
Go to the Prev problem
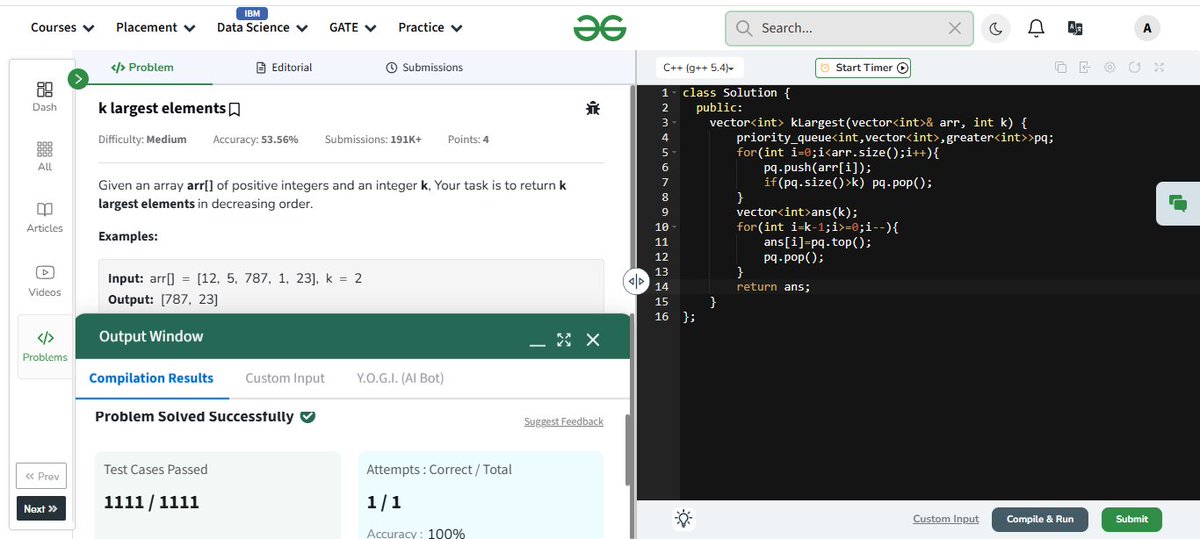coord(41,476)
